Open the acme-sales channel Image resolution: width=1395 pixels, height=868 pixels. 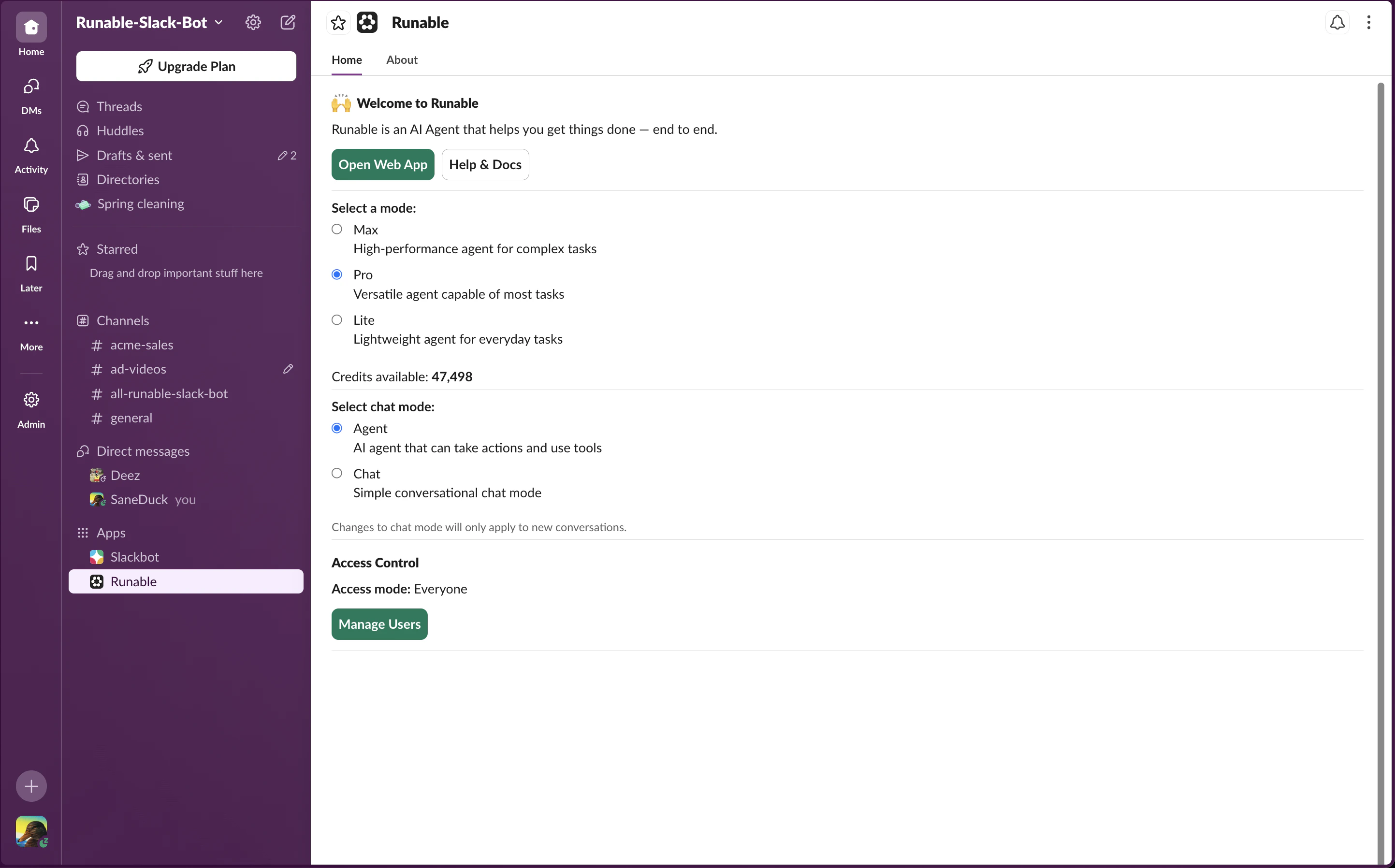186,345
